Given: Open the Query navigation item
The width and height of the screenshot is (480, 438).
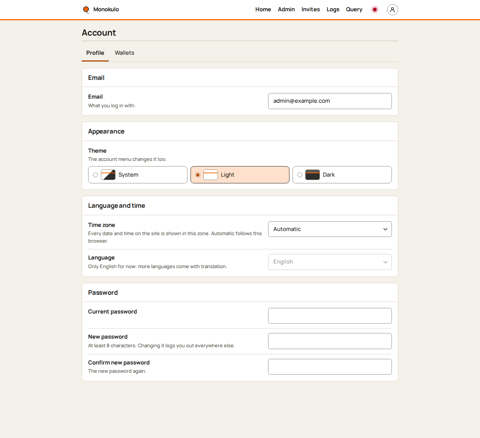Looking at the screenshot, I should pos(354,10).
